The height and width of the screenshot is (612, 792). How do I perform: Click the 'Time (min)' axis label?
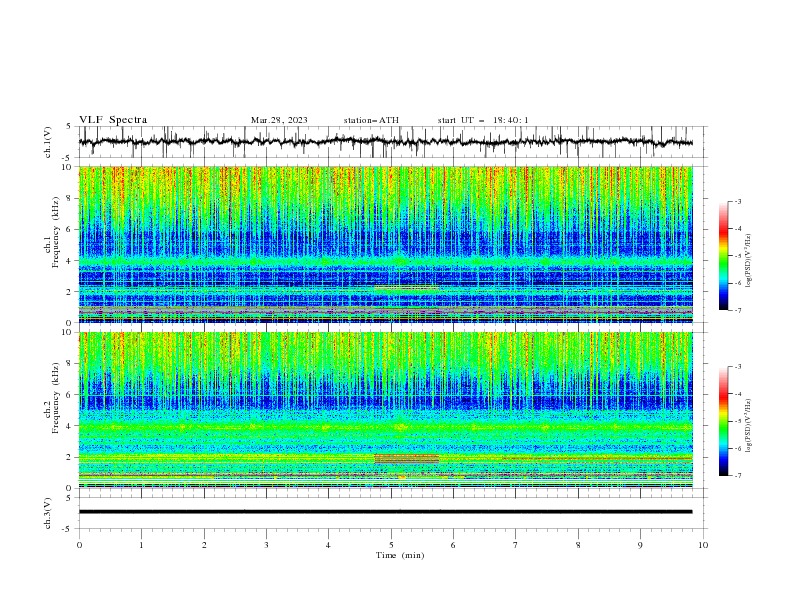coord(400,555)
